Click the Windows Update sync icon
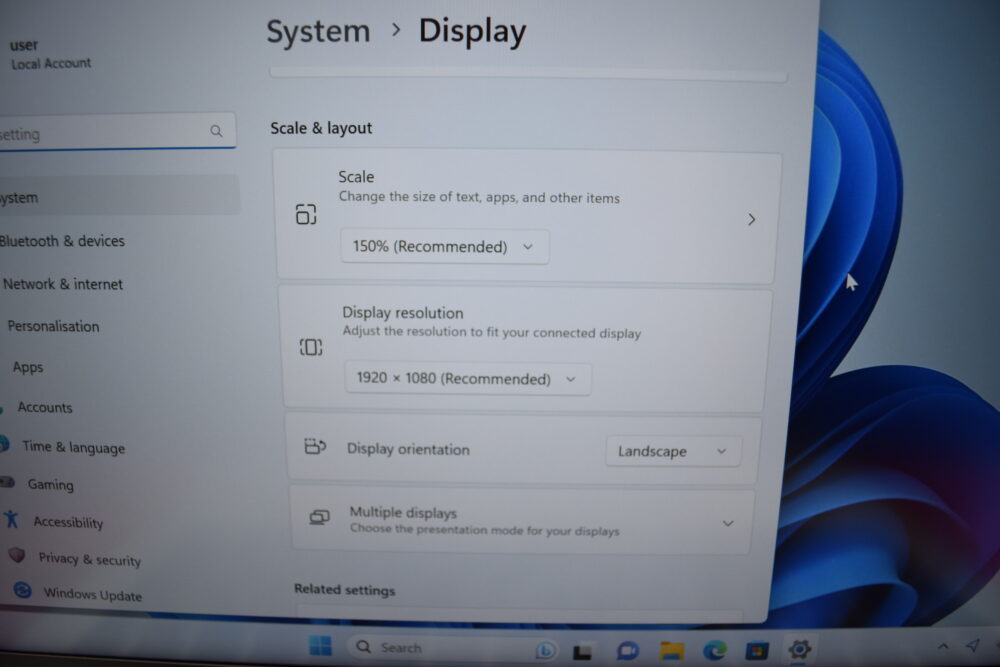Image resolution: width=1000 pixels, height=667 pixels. (x=22, y=590)
